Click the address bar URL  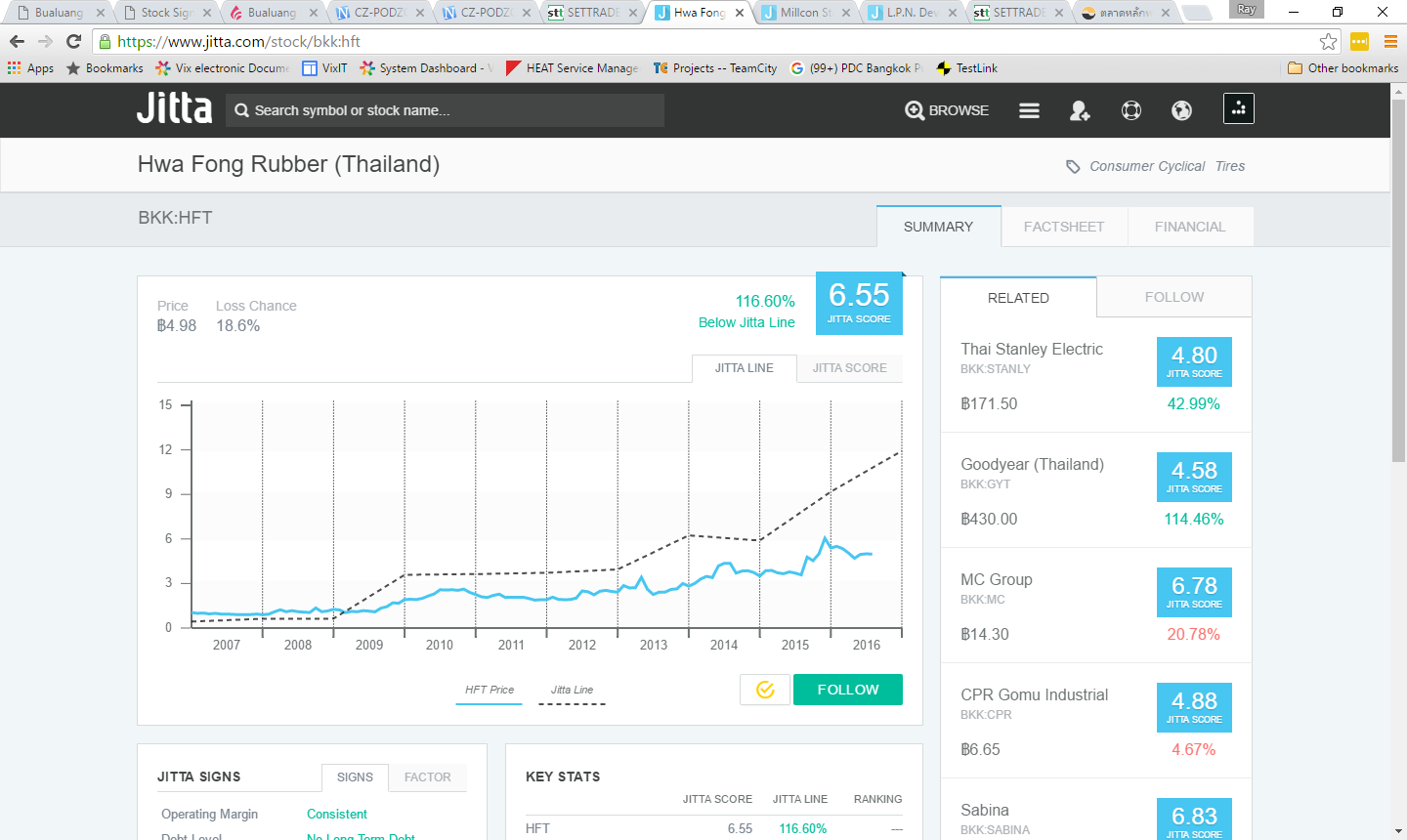click(x=239, y=41)
